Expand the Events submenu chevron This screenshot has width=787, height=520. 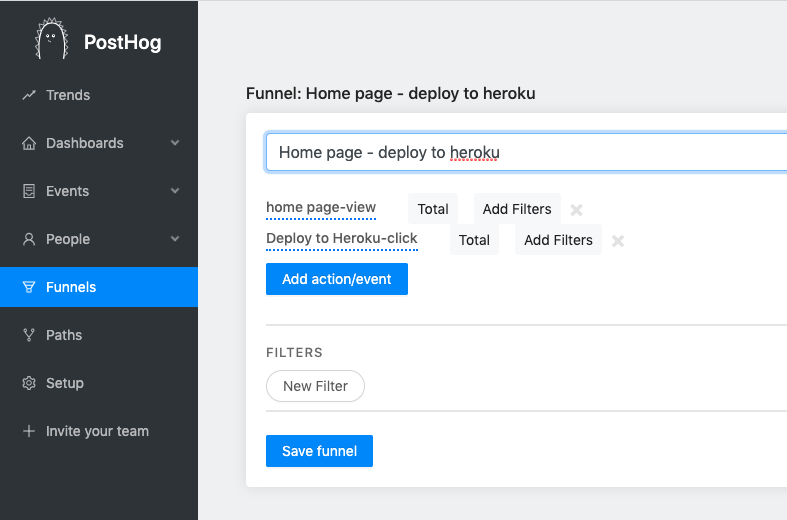175,191
